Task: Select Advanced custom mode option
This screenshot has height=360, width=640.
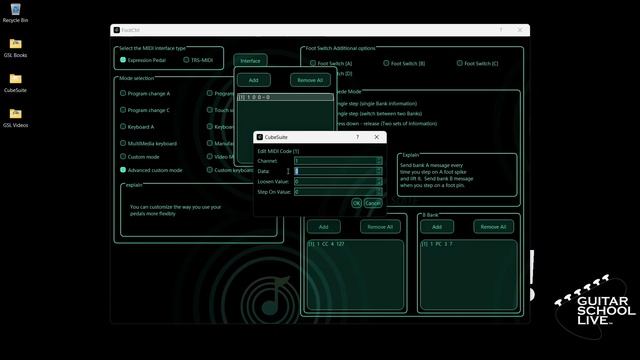Action: click(x=123, y=170)
